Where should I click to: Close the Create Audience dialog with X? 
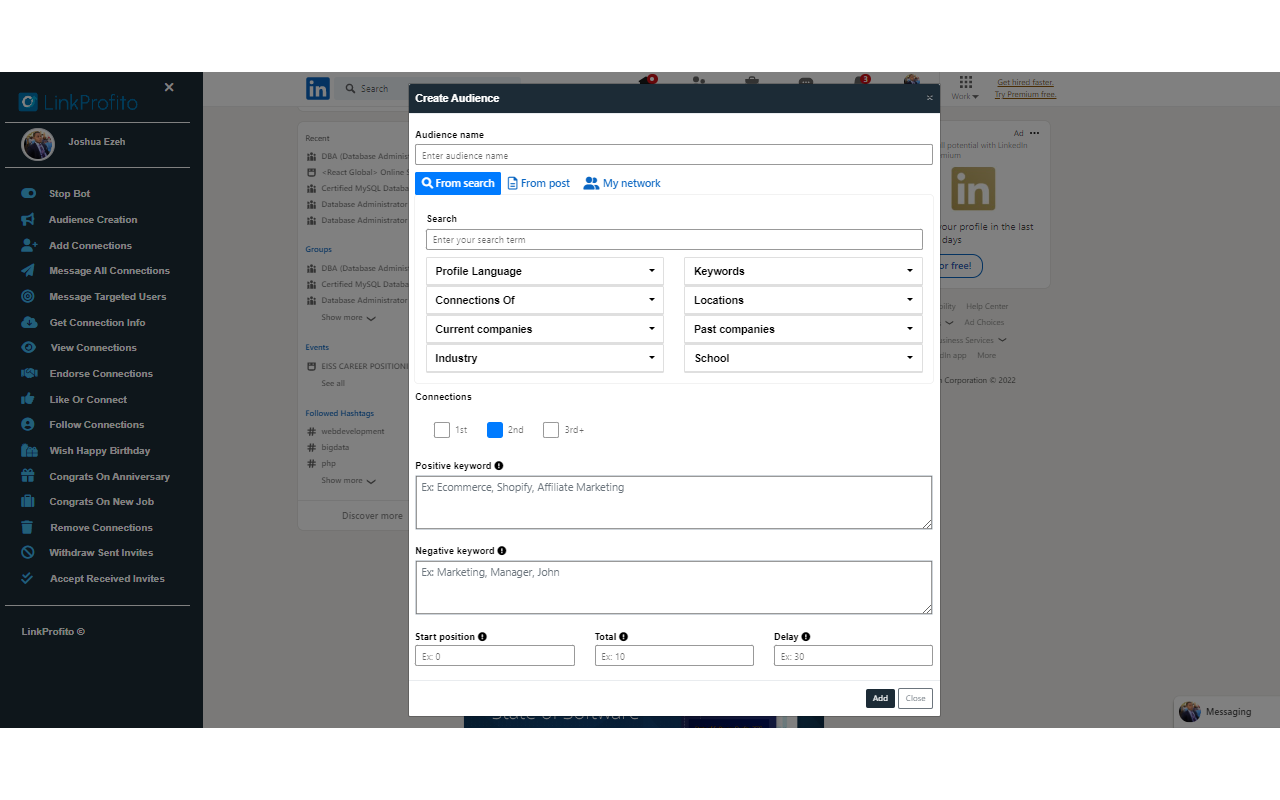pyautogui.click(x=930, y=98)
